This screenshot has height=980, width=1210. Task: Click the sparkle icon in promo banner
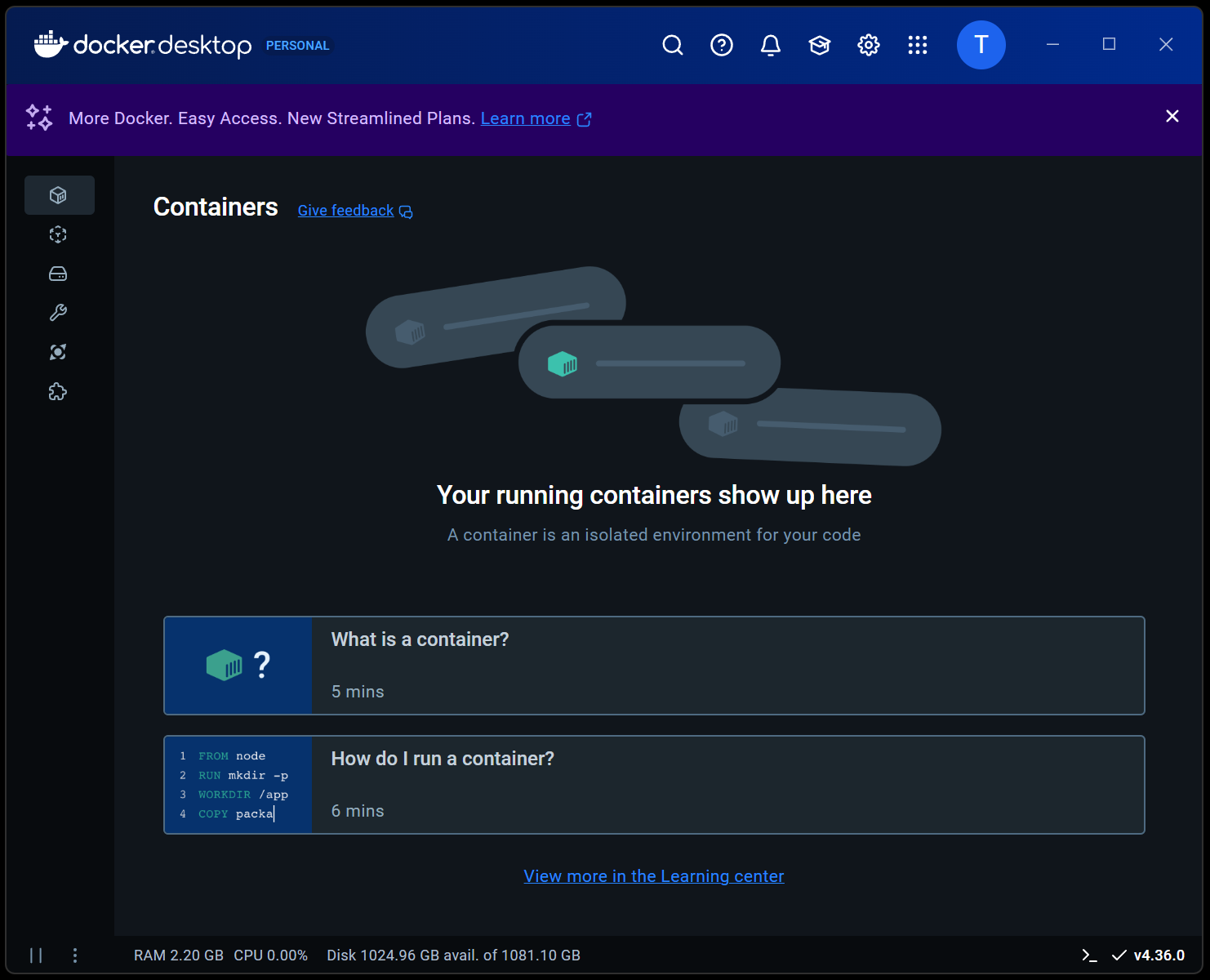(39, 118)
